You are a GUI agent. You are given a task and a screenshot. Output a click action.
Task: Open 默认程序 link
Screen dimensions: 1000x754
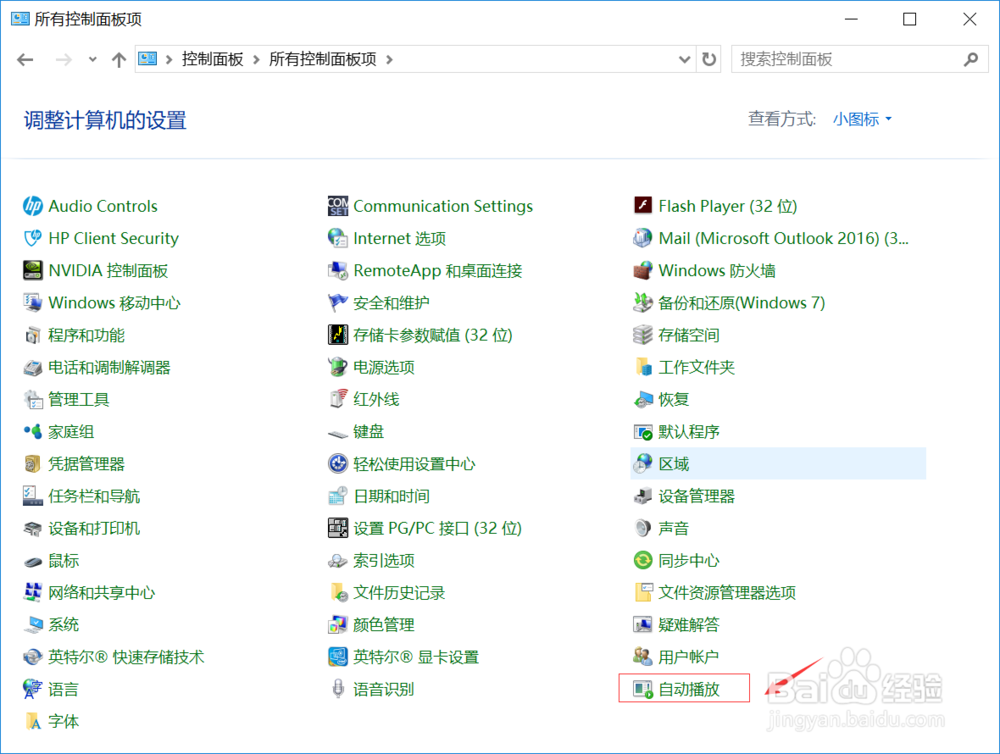[x=689, y=432]
